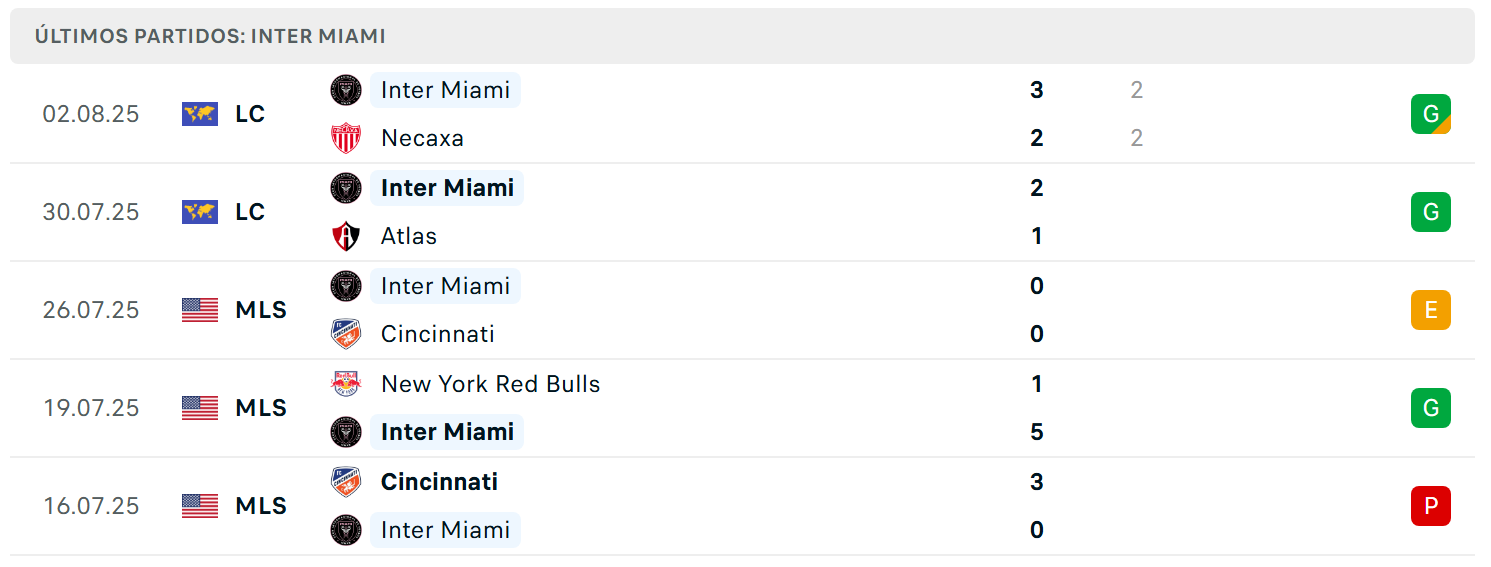Viewport: 1491px width, 567px height.
Task: Click the green G badge for 19.07.25
Action: tap(1431, 408)
